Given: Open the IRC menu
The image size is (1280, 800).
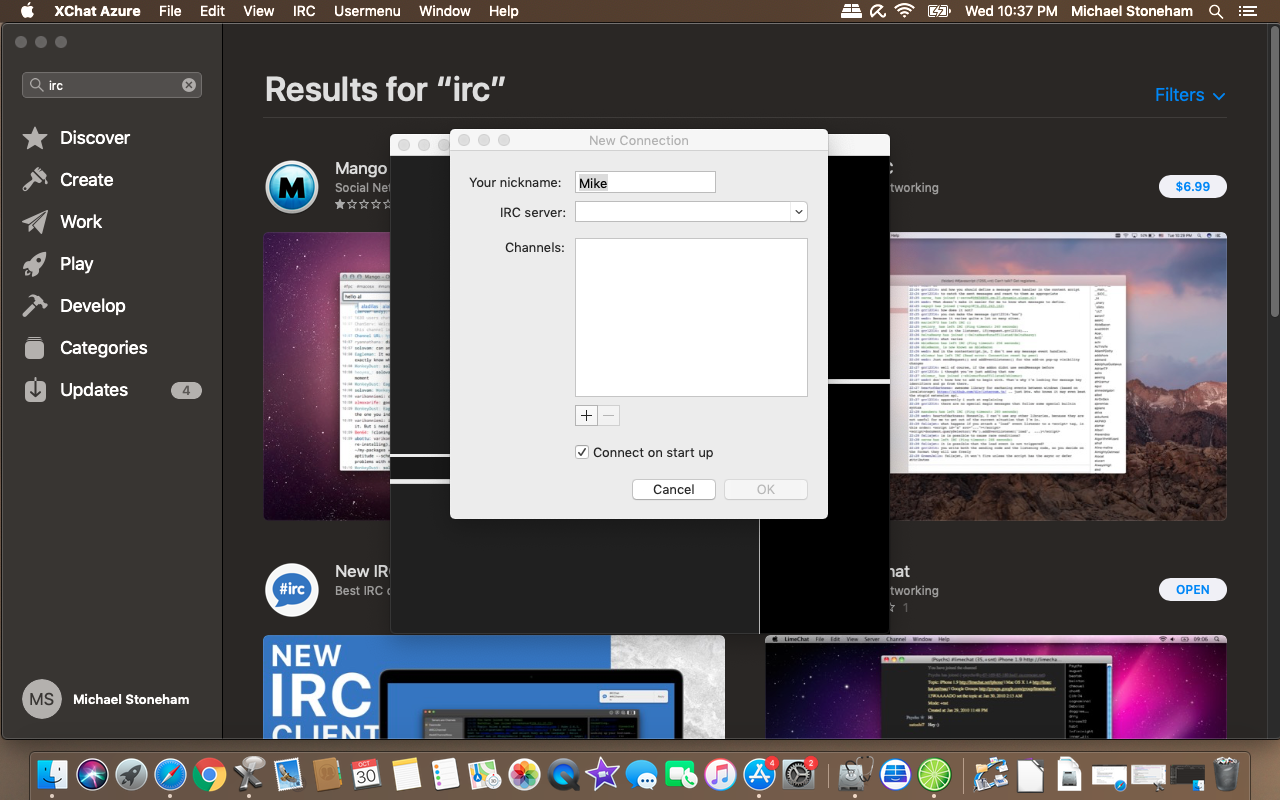Looking at the screenshot, I should 304,11.
